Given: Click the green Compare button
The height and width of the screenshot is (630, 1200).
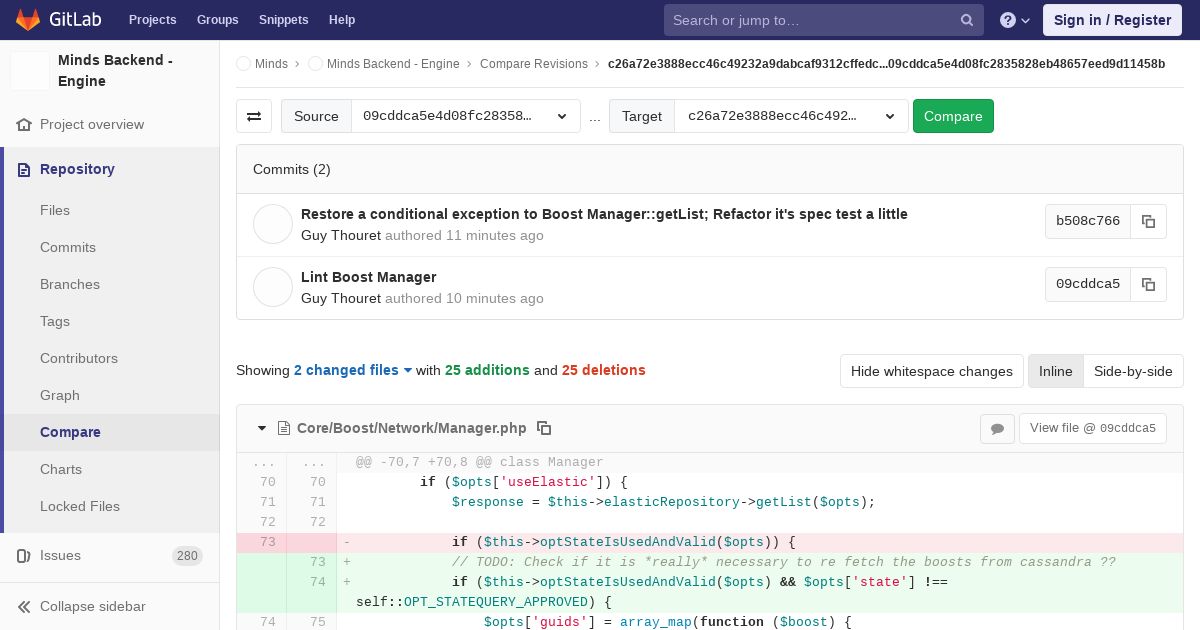Looking at the screenshot, I should (953, 116).
